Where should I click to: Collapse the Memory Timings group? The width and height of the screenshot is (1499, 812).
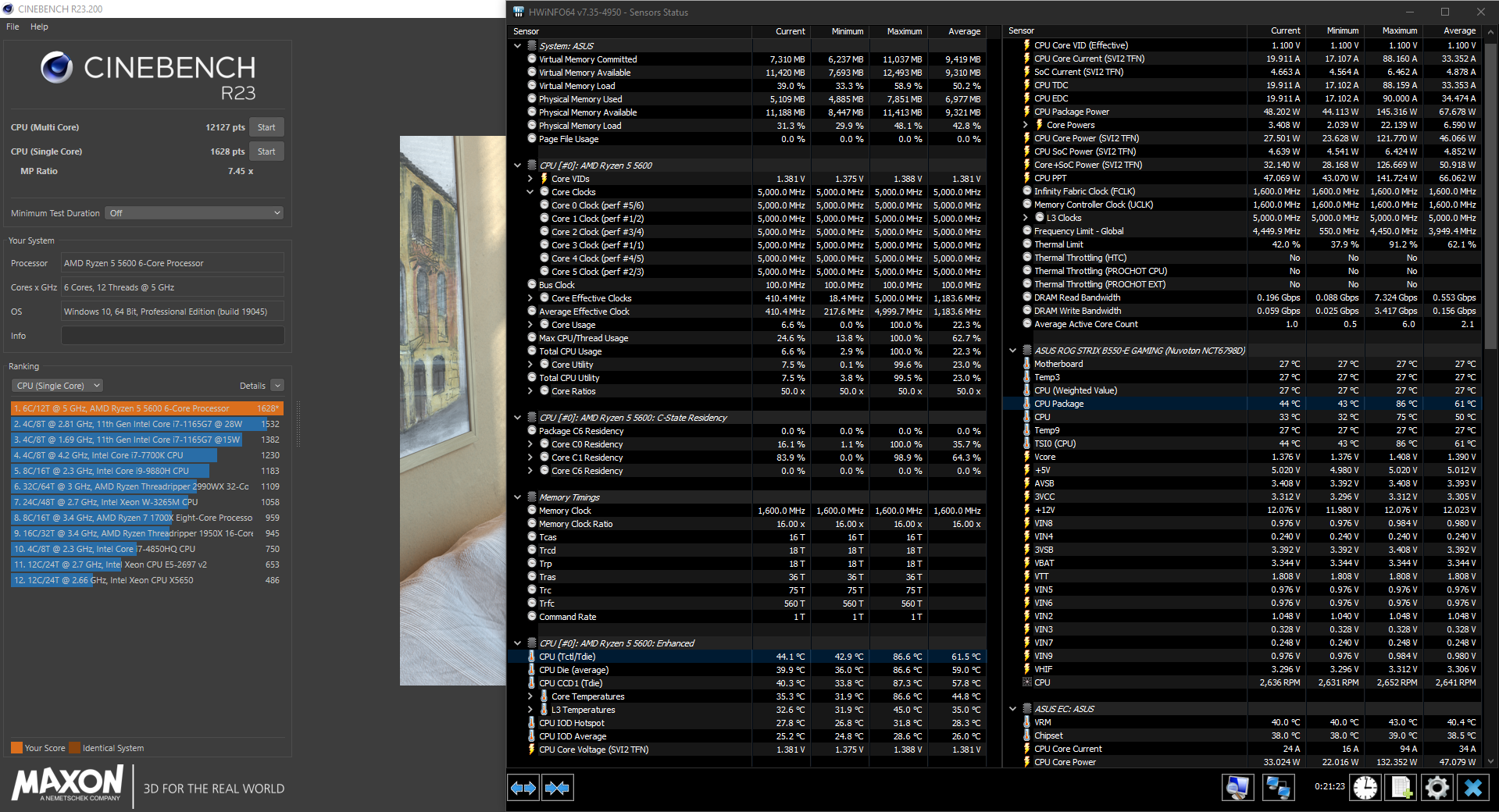[517, 497]
